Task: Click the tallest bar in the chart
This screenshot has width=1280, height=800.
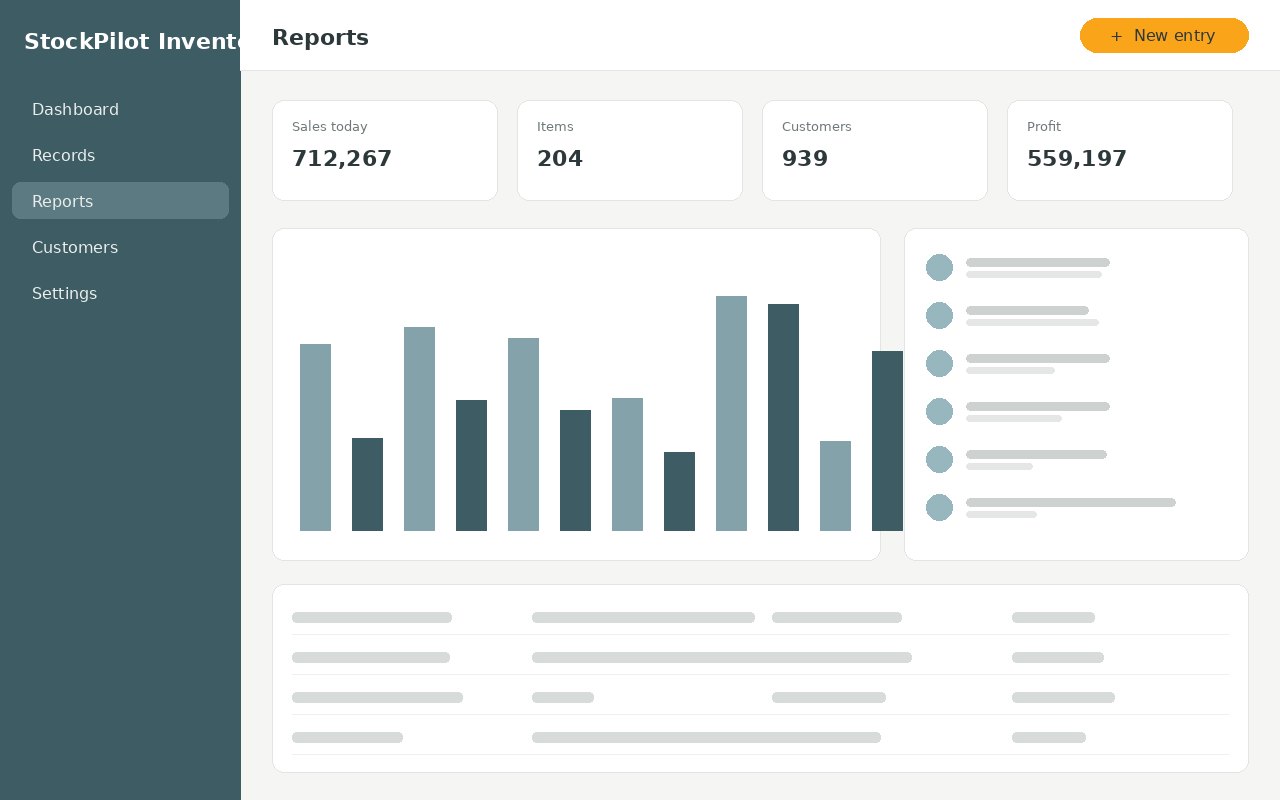Action: pos(731,413)
